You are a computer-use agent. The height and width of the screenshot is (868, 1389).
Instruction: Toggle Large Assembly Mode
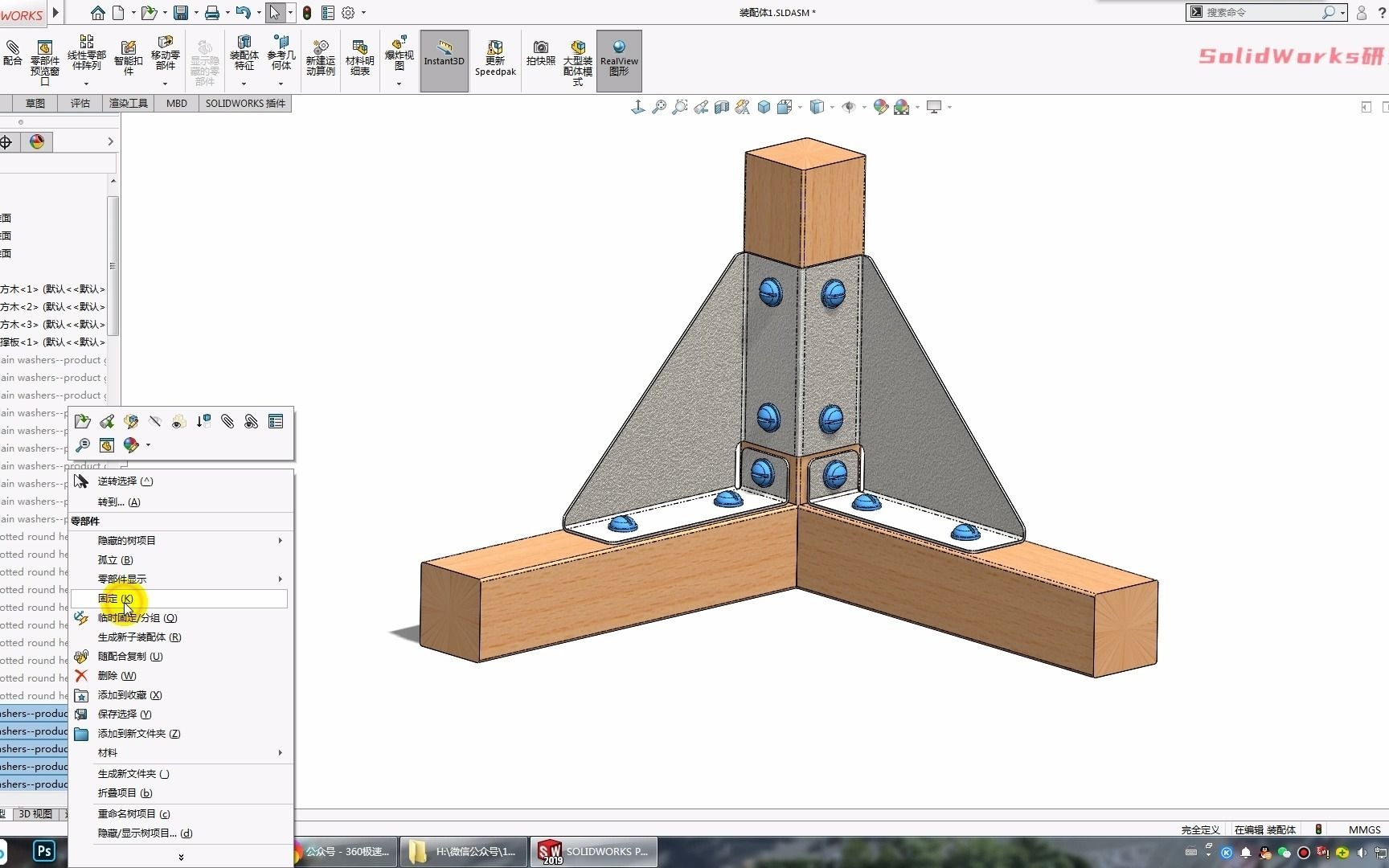[577, 59]
